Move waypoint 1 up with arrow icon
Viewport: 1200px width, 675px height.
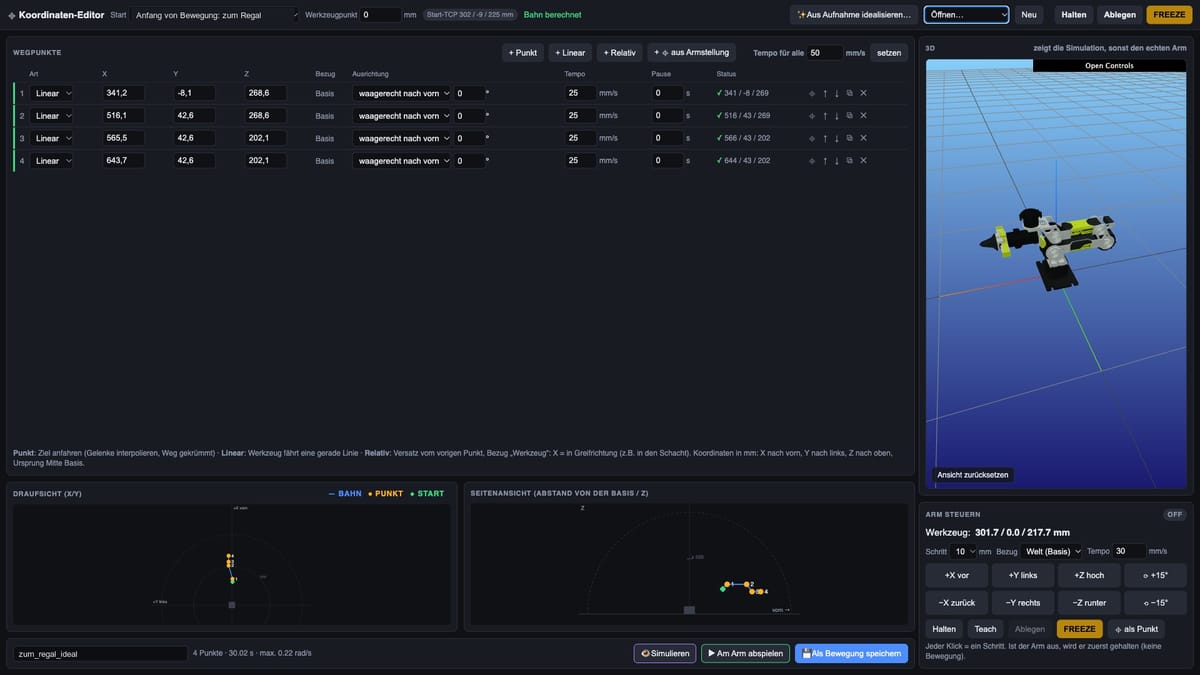tap(825, 93)
